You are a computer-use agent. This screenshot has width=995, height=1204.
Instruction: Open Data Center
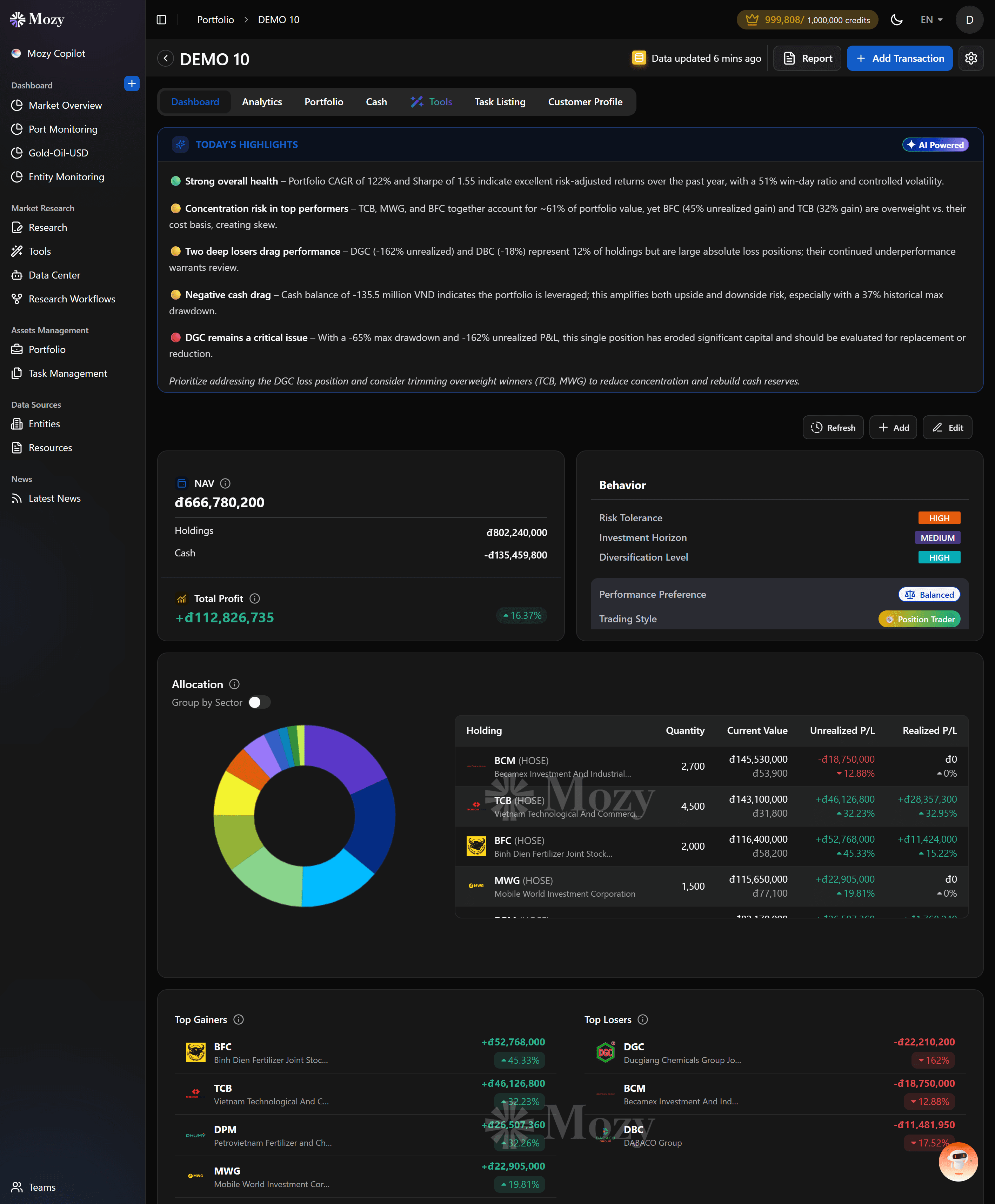[54, 275]
